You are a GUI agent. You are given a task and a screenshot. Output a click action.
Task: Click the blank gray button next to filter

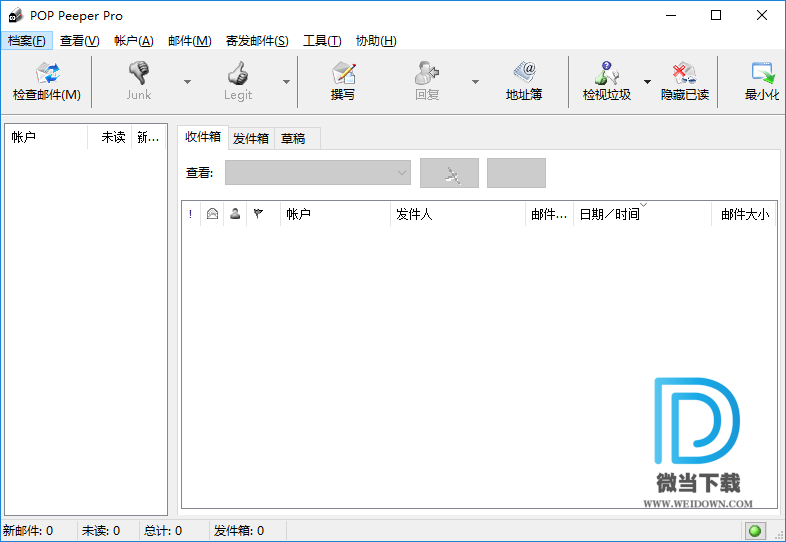click(516, 173)
